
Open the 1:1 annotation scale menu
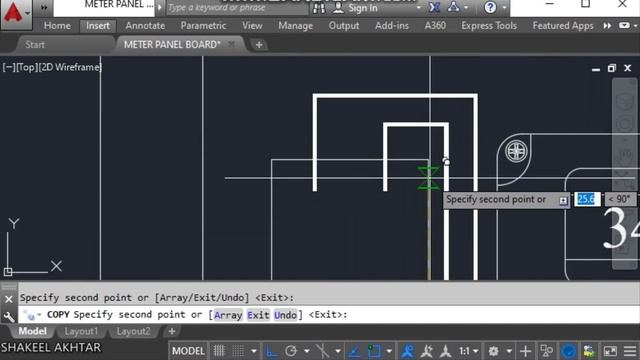point(468,351)
